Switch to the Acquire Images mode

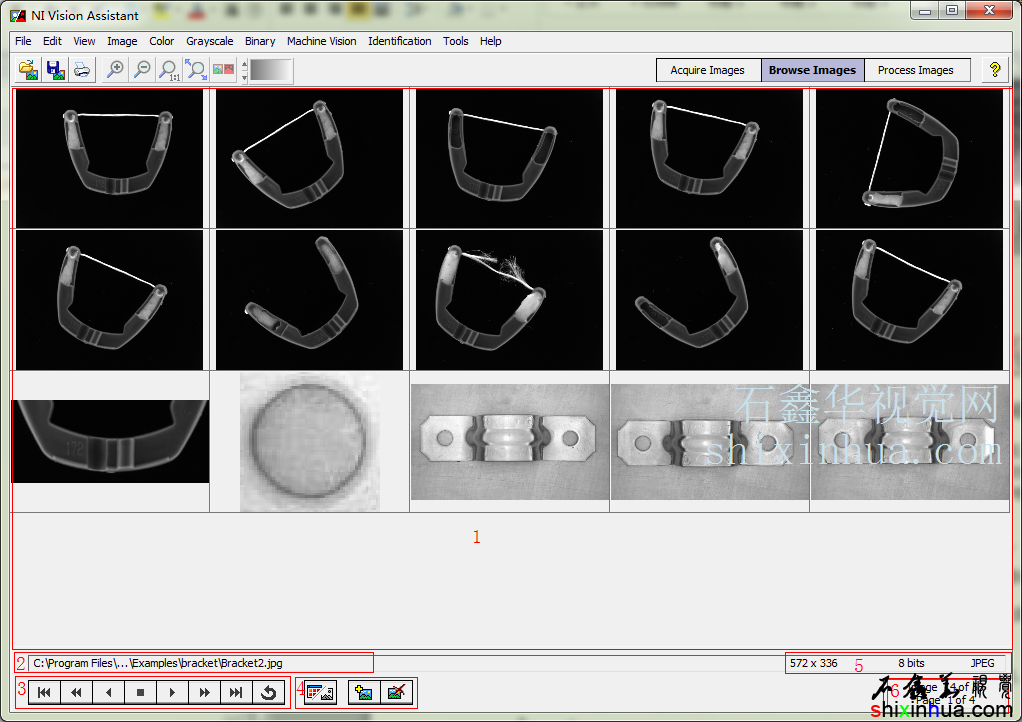click(707, 70)
